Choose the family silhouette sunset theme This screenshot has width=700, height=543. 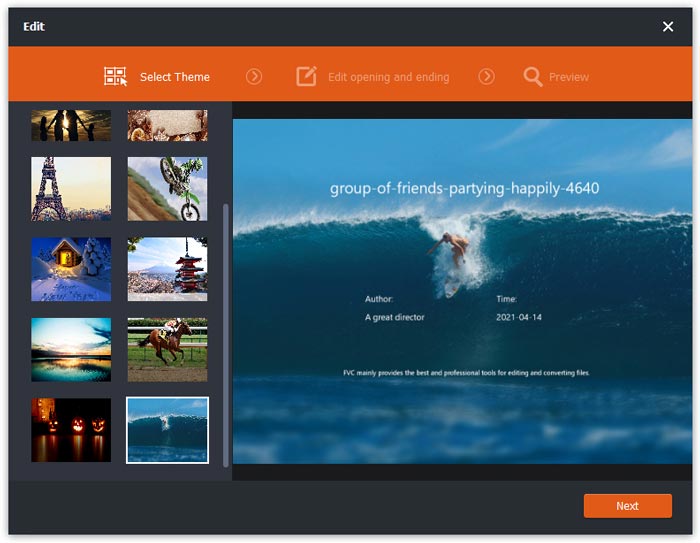click(71, 125)
